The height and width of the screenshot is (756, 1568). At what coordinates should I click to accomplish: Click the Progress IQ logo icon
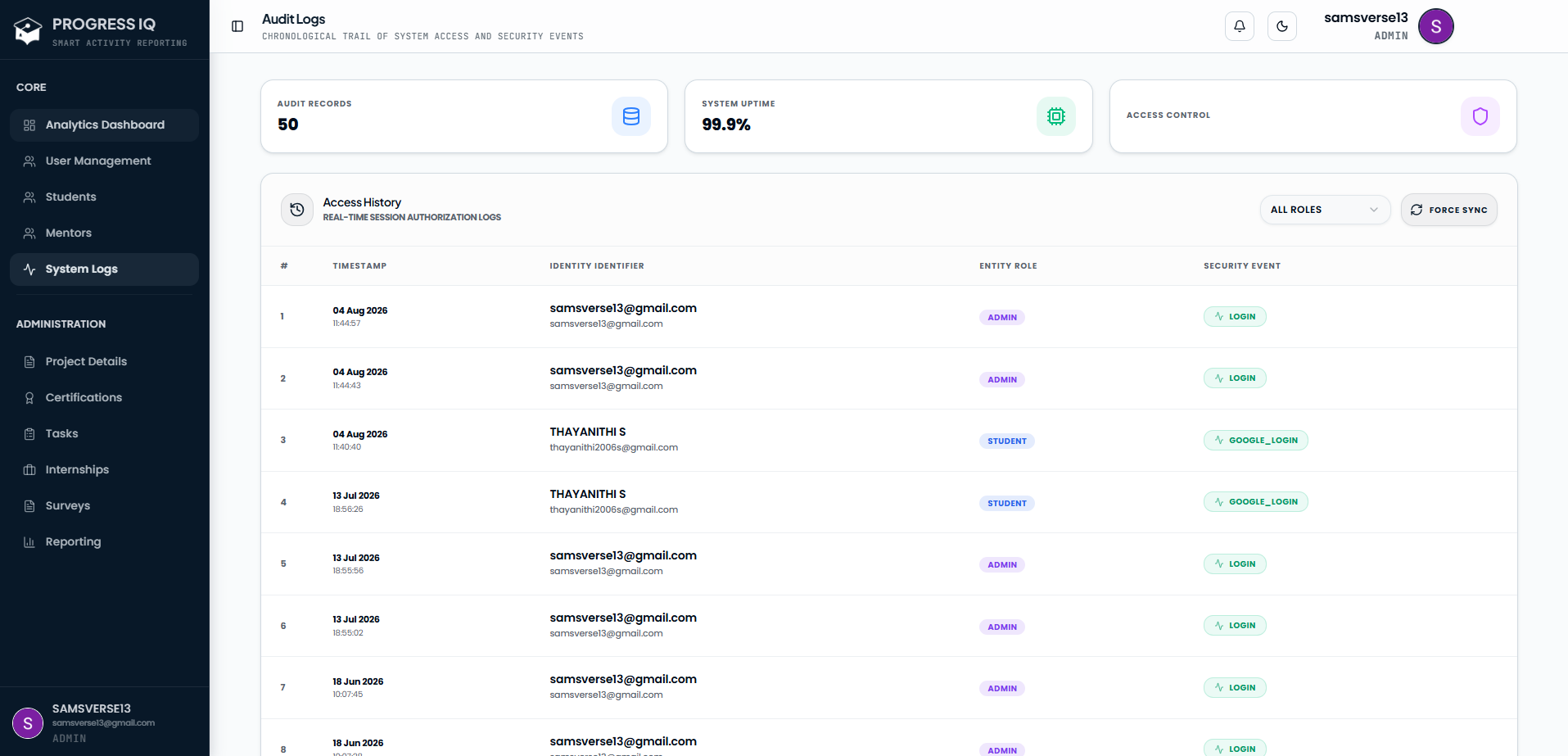(x=28, y=30)
